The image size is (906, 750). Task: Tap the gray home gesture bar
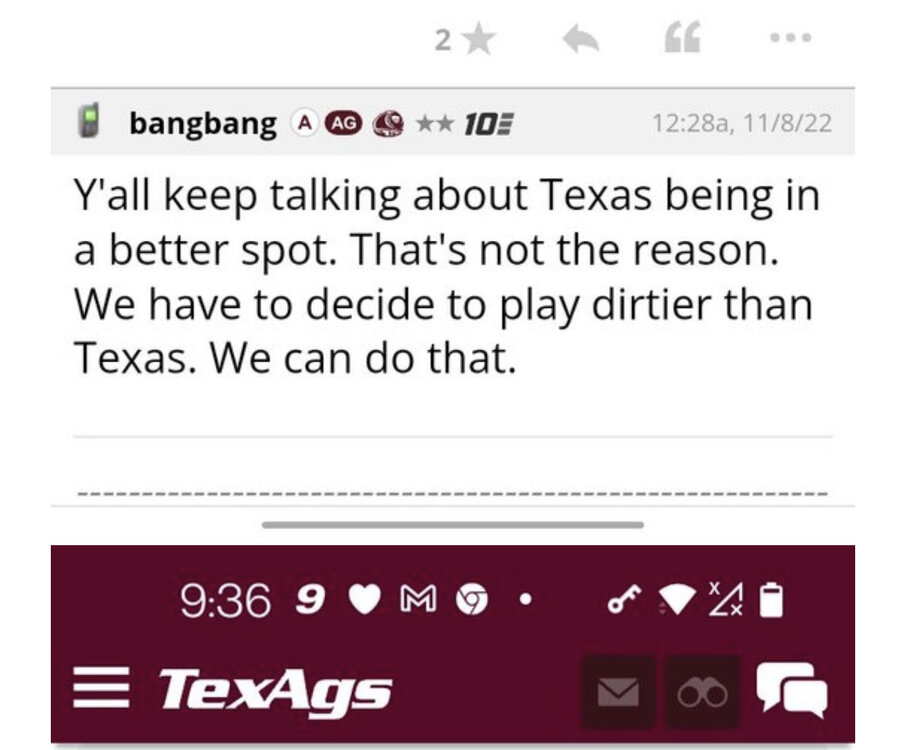click(x=452, y=524)
